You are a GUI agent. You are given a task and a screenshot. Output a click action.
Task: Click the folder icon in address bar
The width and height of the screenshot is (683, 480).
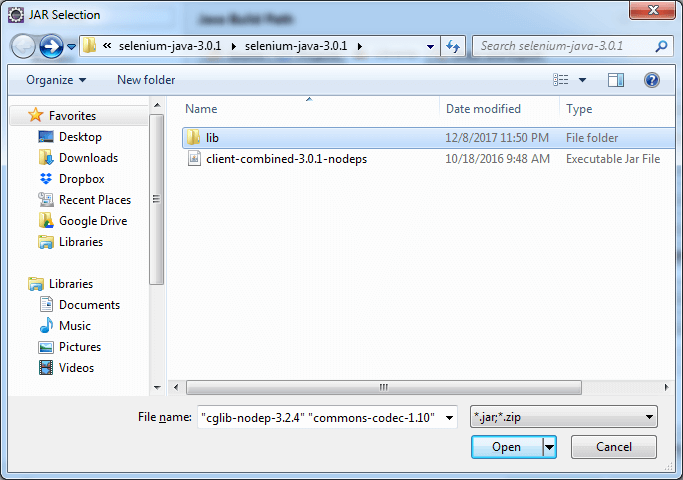pyautogui.click(x=89, y=45)
